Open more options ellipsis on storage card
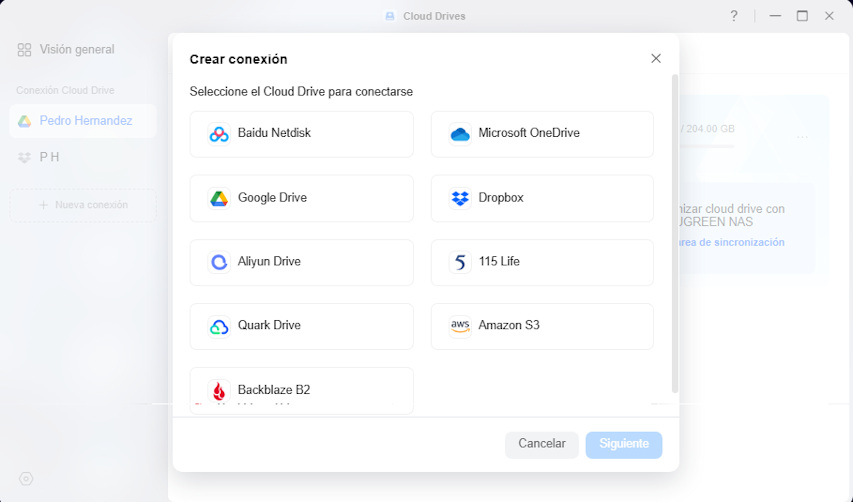 [x=802, y=137]
